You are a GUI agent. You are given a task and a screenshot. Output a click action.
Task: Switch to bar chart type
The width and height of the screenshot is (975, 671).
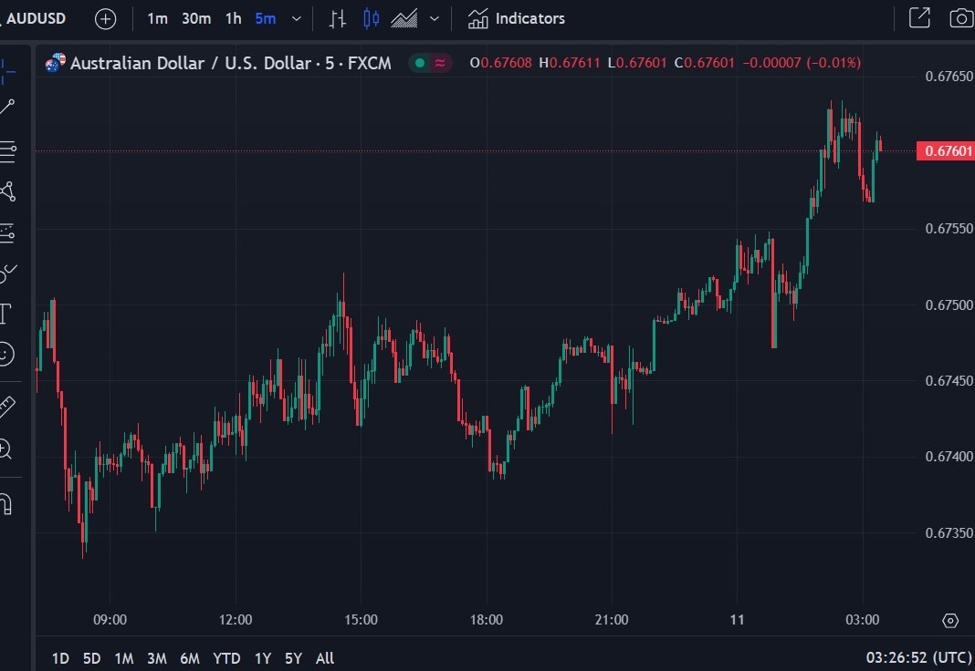tap(338, 18)
